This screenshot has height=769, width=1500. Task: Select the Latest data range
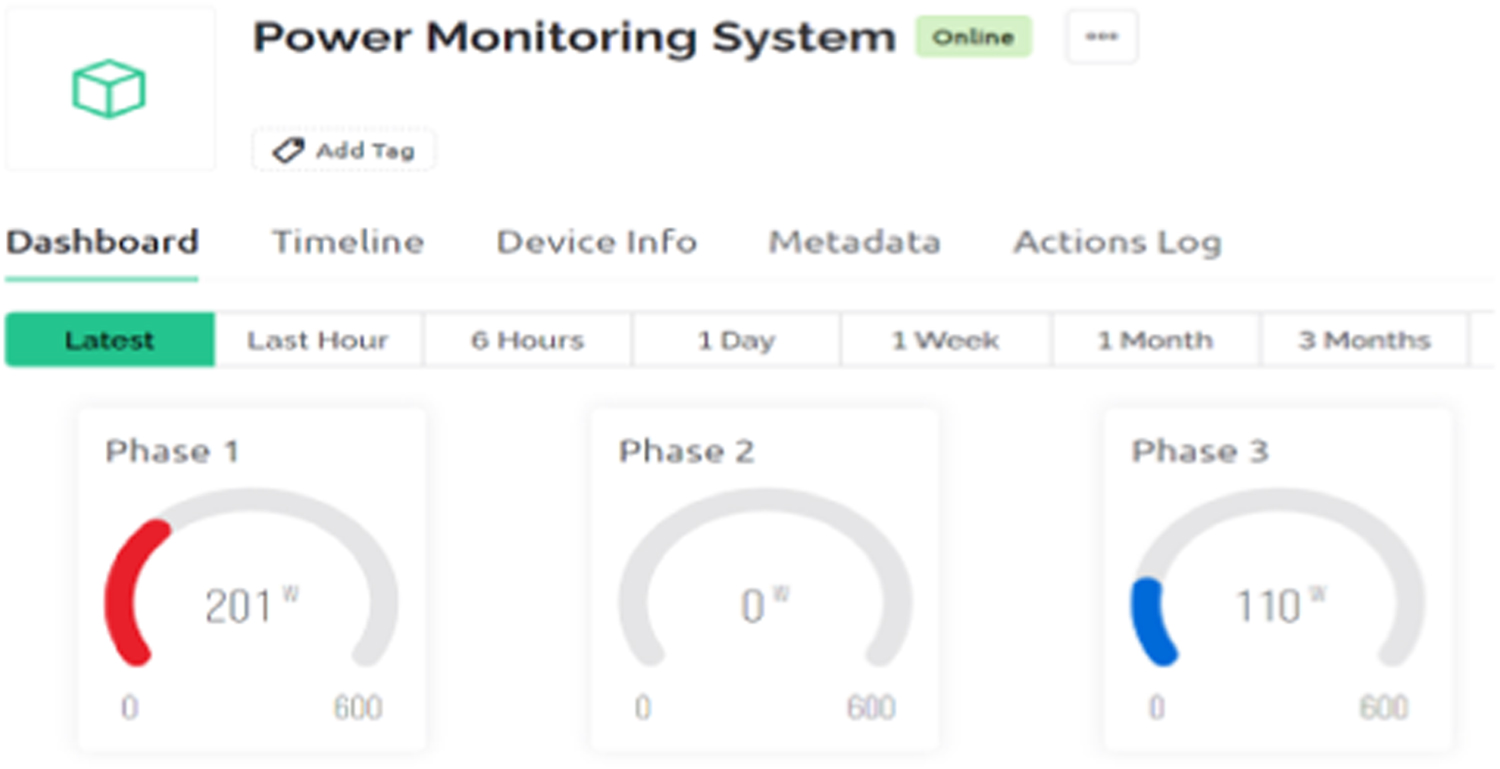(x=110, y=340)
